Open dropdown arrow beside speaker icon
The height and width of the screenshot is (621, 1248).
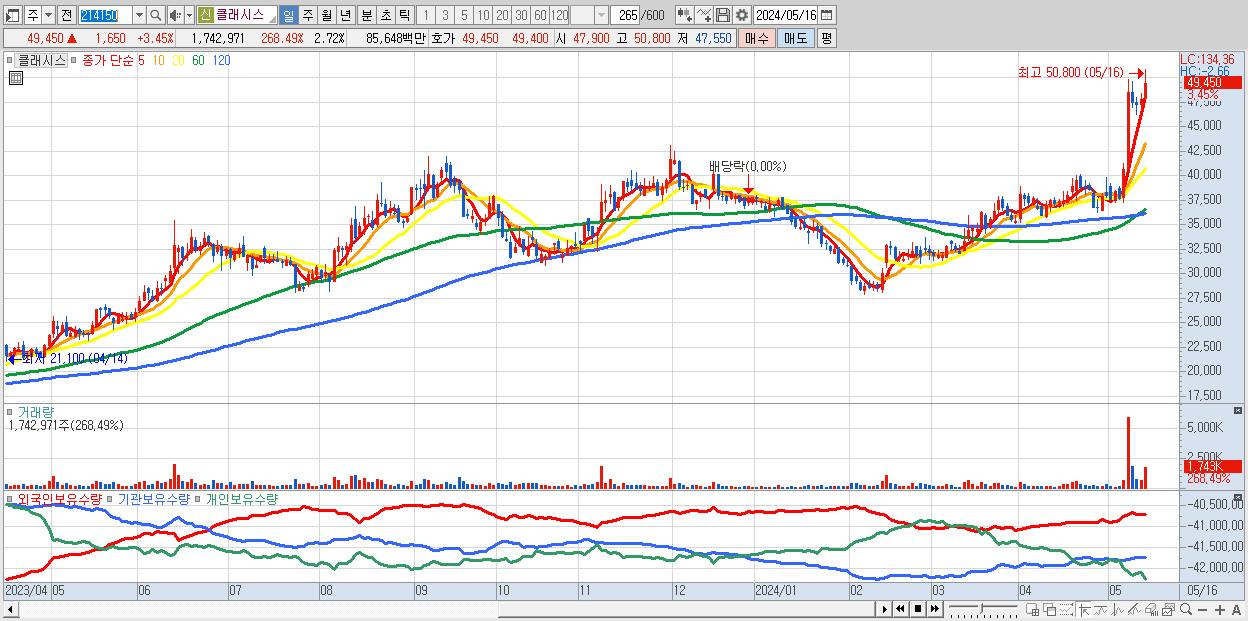click(x=189, y=15)
